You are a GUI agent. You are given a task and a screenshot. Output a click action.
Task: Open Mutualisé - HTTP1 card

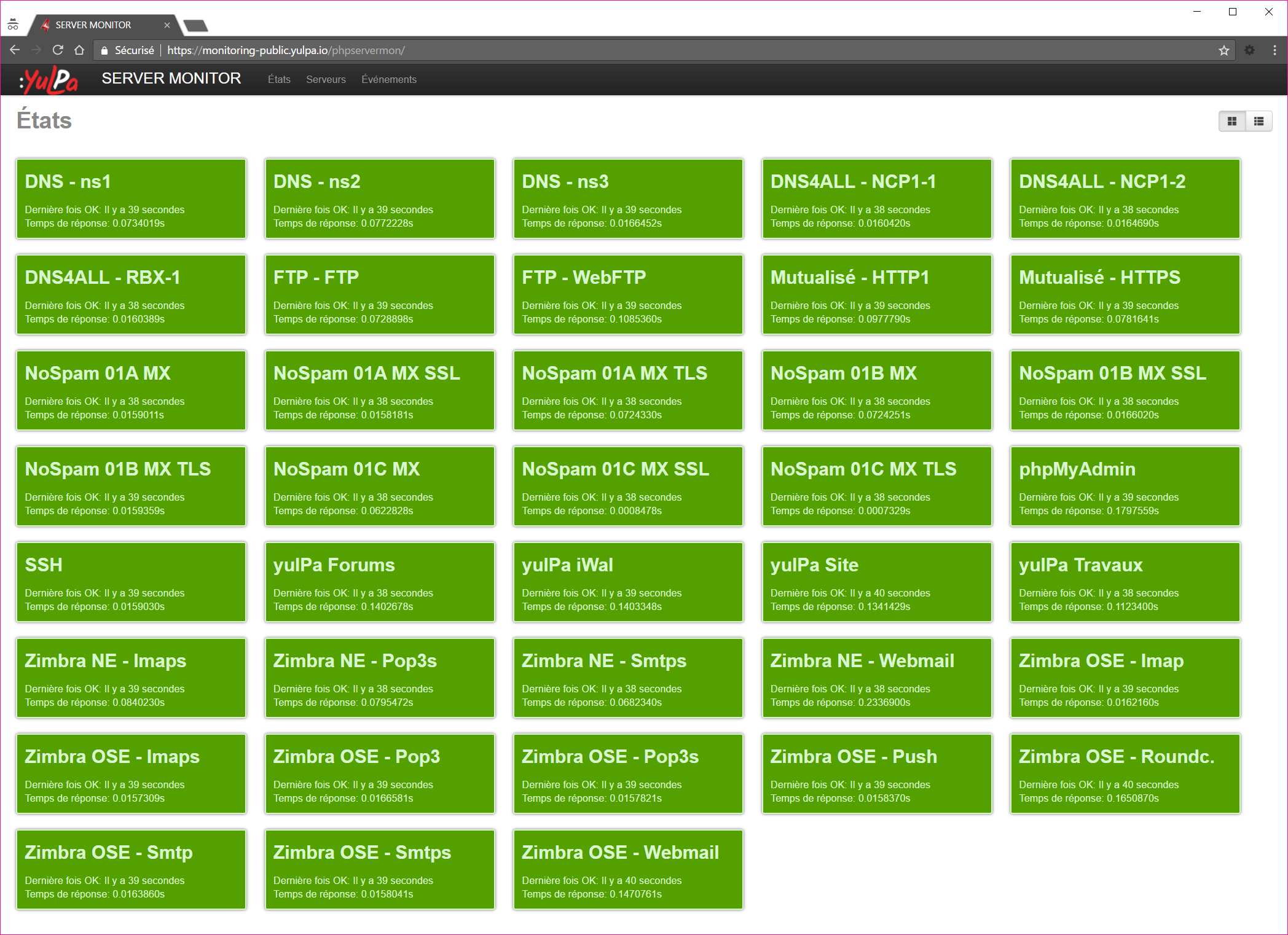(x=877, y=294)
